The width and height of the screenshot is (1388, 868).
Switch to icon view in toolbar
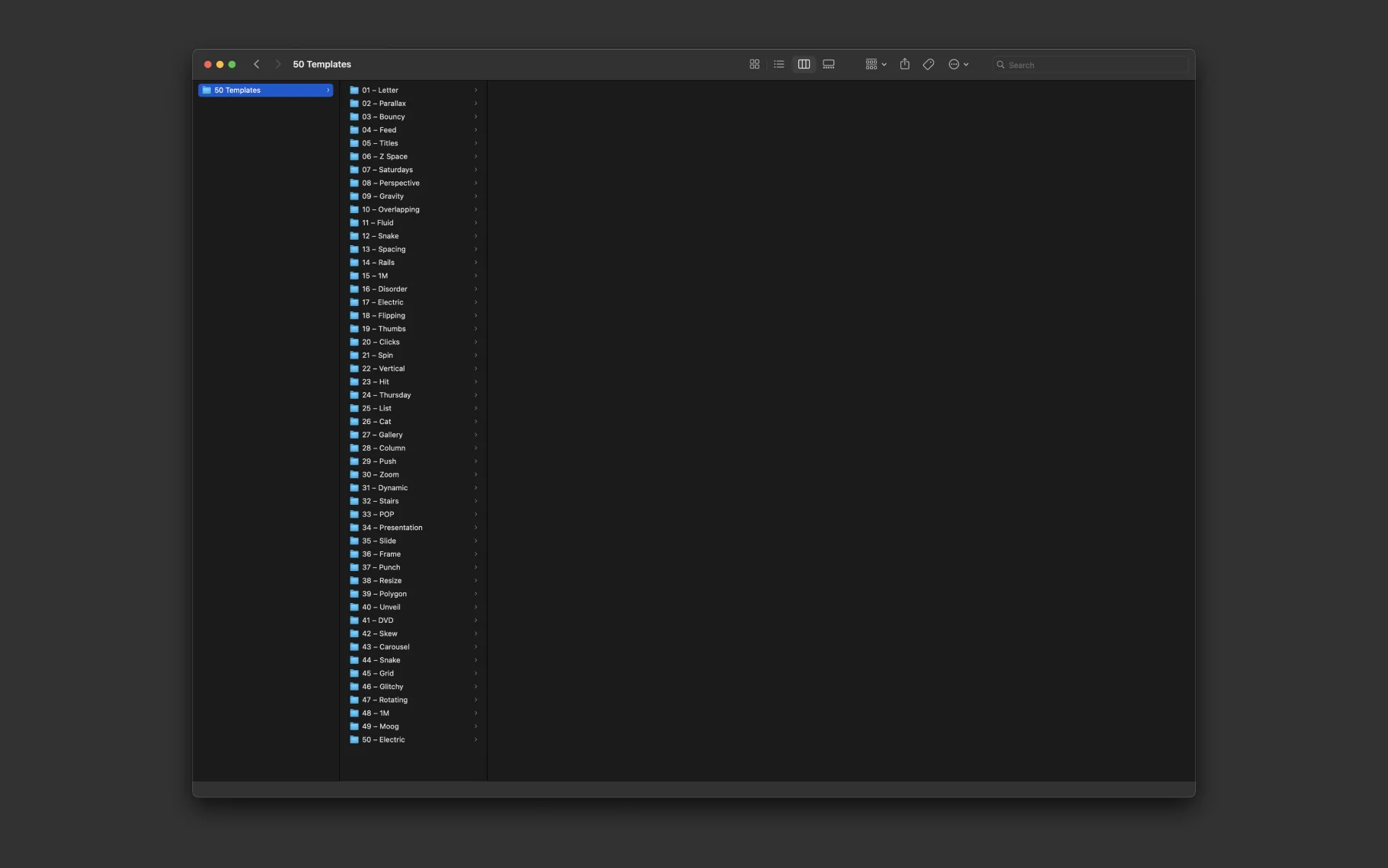pos(754,65)
